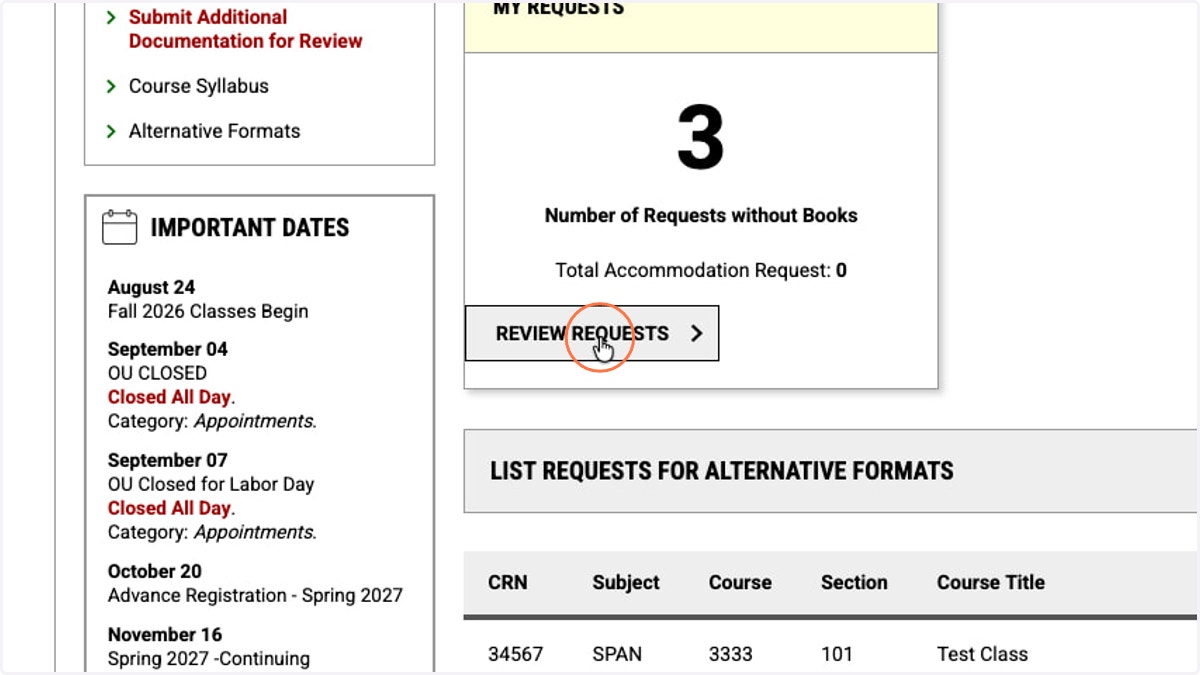
Task: Click 'Category: Appointments' under September 07
Action: (x=212, y=532)
